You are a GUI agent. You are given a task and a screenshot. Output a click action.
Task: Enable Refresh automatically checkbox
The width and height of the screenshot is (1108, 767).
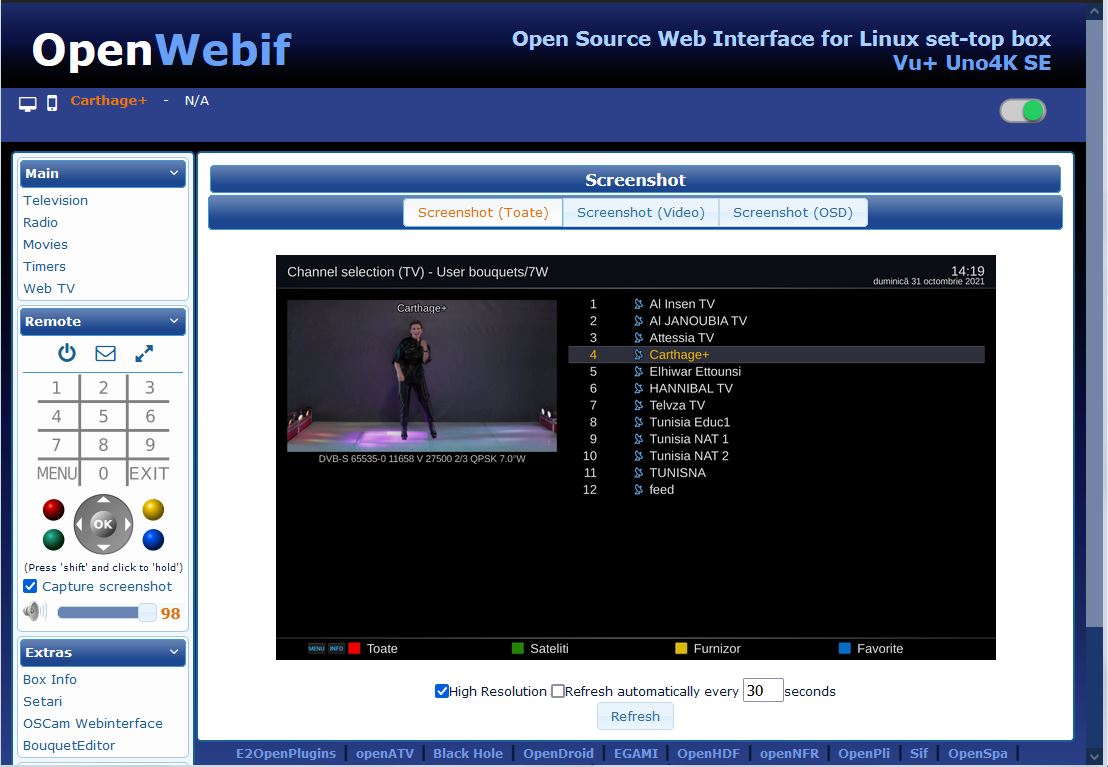pyautogui.click(x=558, y=691)
